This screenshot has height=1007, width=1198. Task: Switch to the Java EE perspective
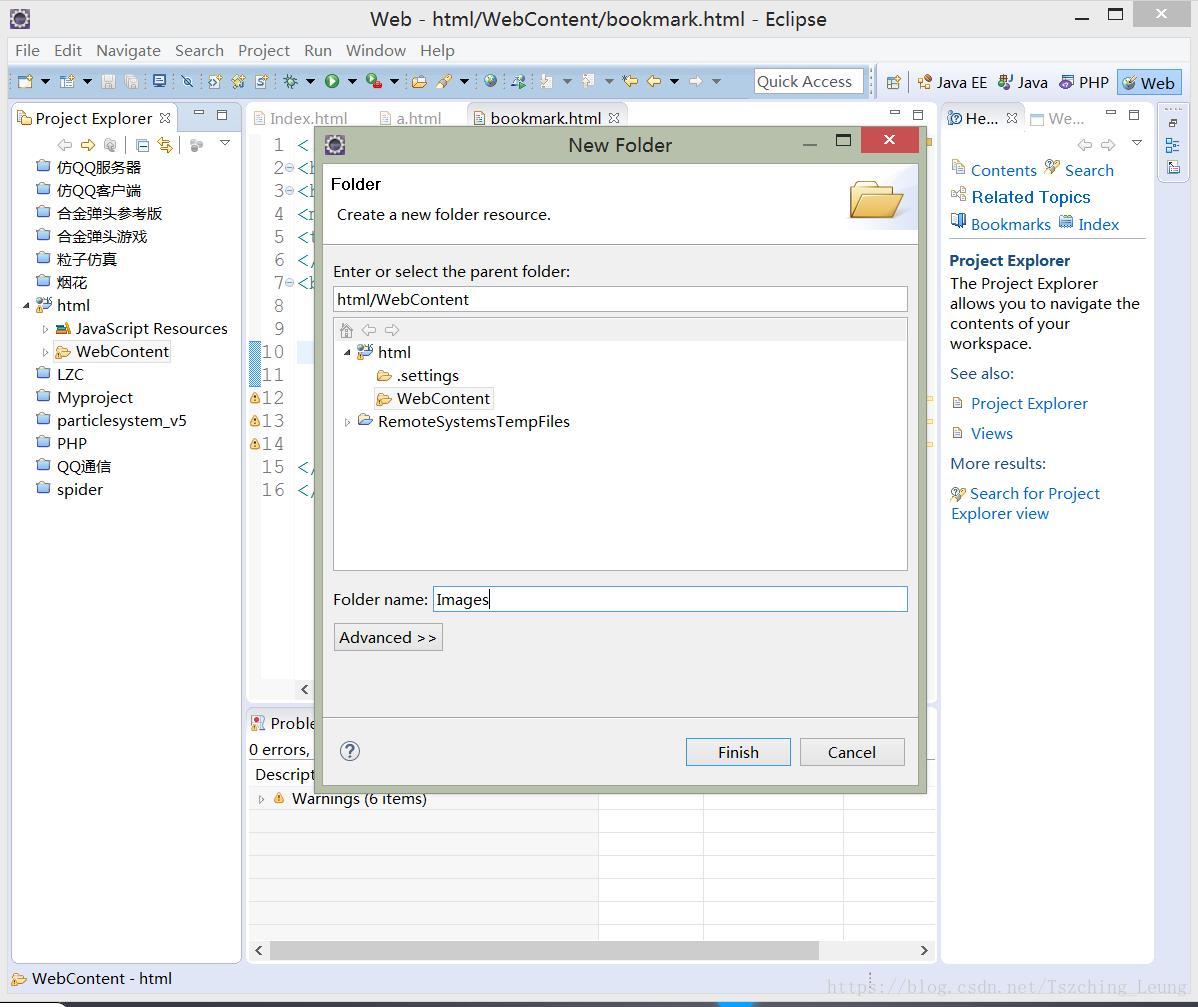tap(952, 83)
